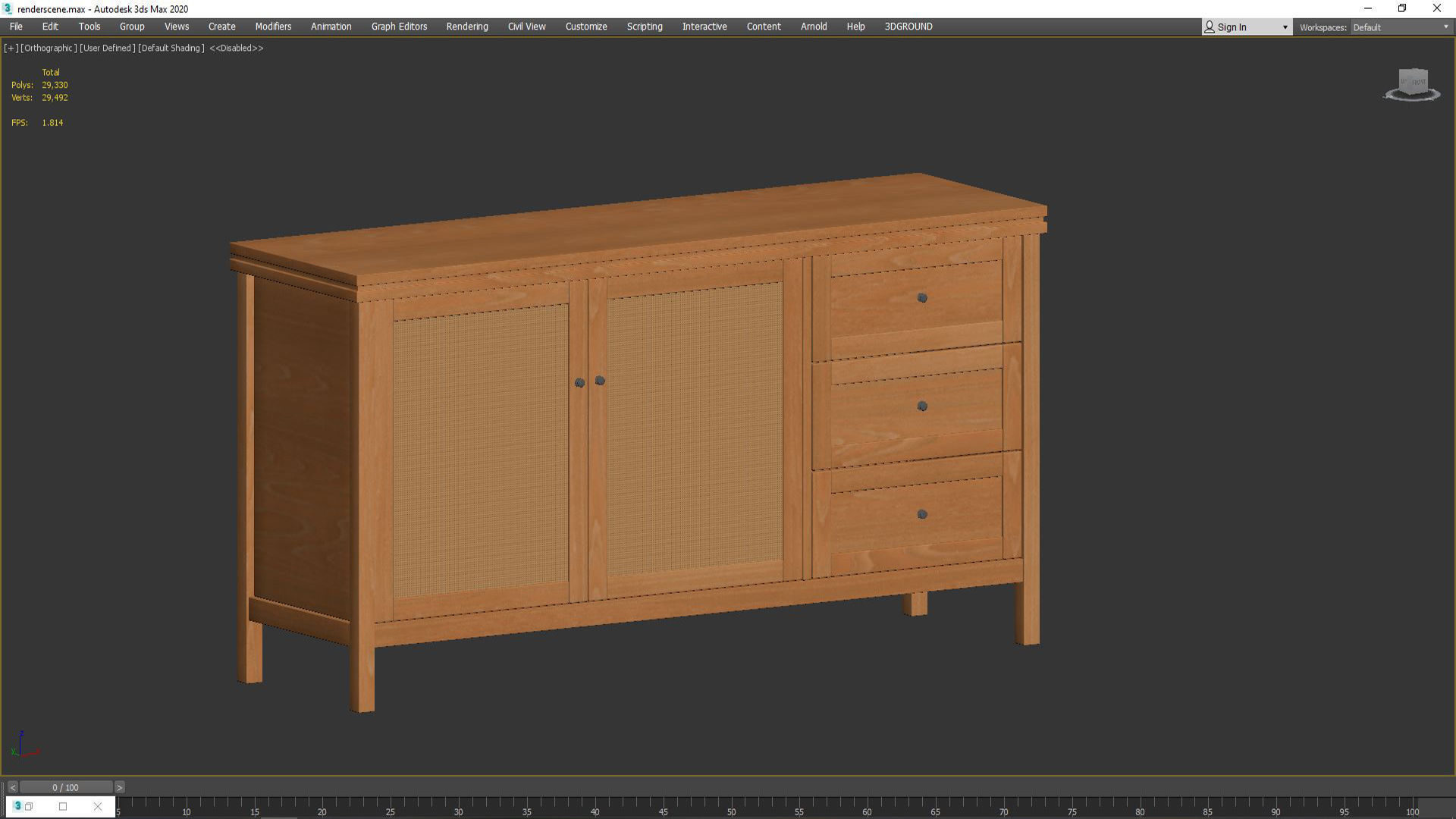Screen dimensions: 1456x819
Task: Open the Scripting menu
Action: [645, 27]
